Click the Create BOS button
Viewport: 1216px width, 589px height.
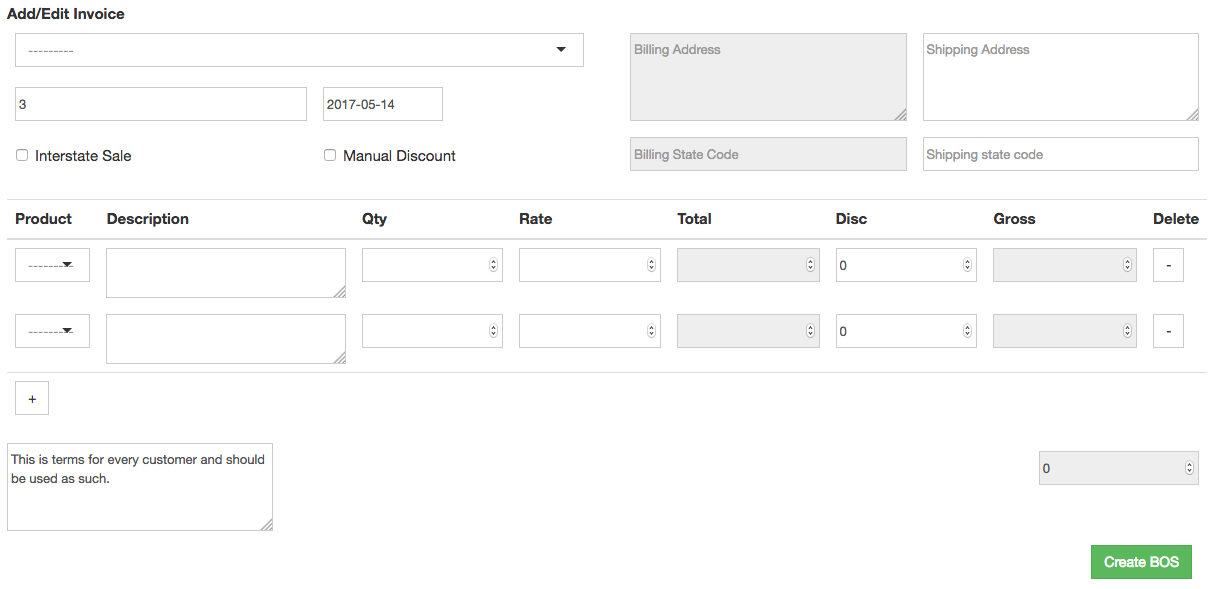coord(1141,562)
